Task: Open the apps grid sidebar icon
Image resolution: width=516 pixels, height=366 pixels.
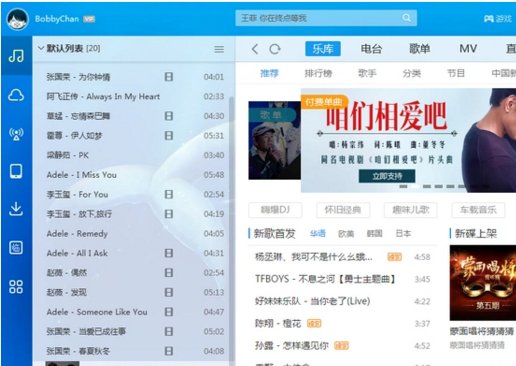Action: point(16,287)
